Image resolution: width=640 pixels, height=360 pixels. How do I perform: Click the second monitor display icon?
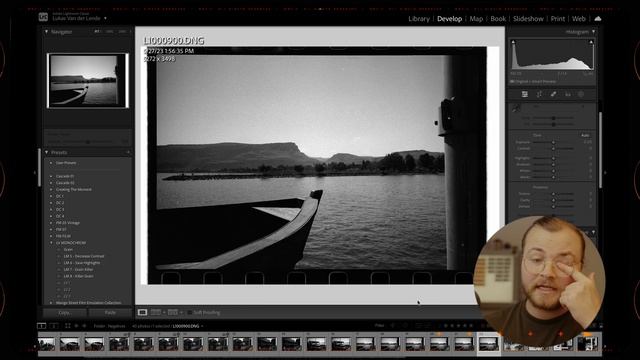pyautogui.click(x=54, y=326)
